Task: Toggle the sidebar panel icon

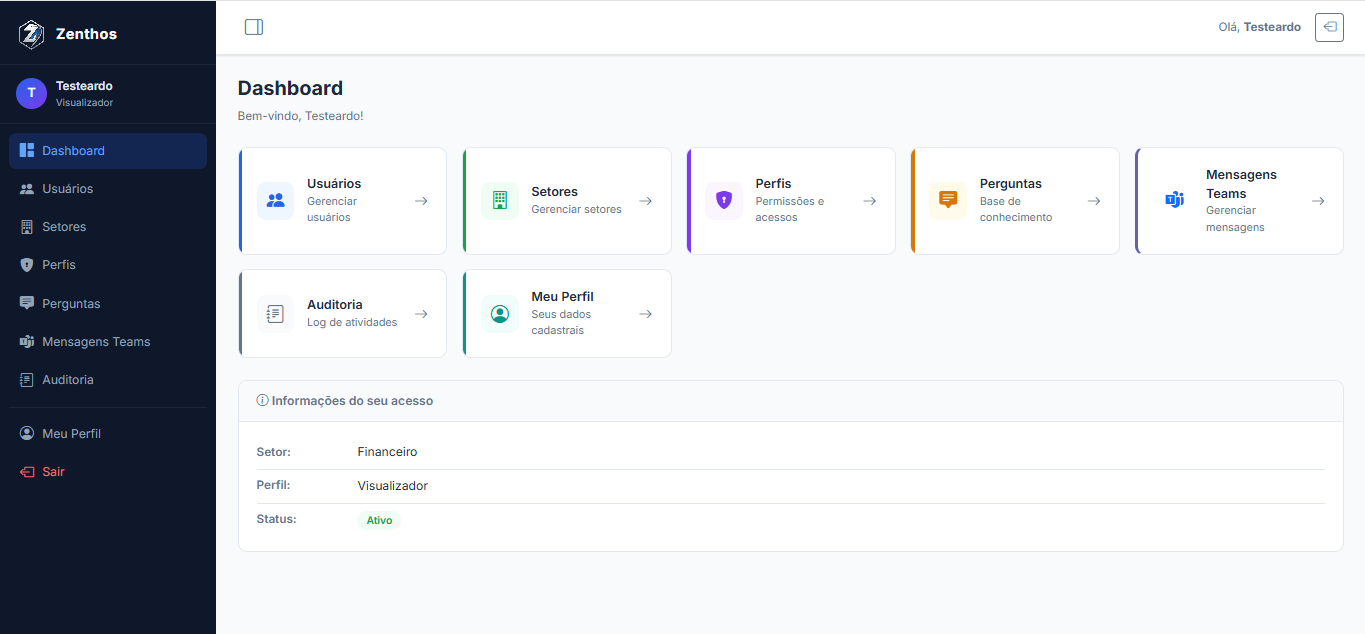Action: [x=254, y=27]
